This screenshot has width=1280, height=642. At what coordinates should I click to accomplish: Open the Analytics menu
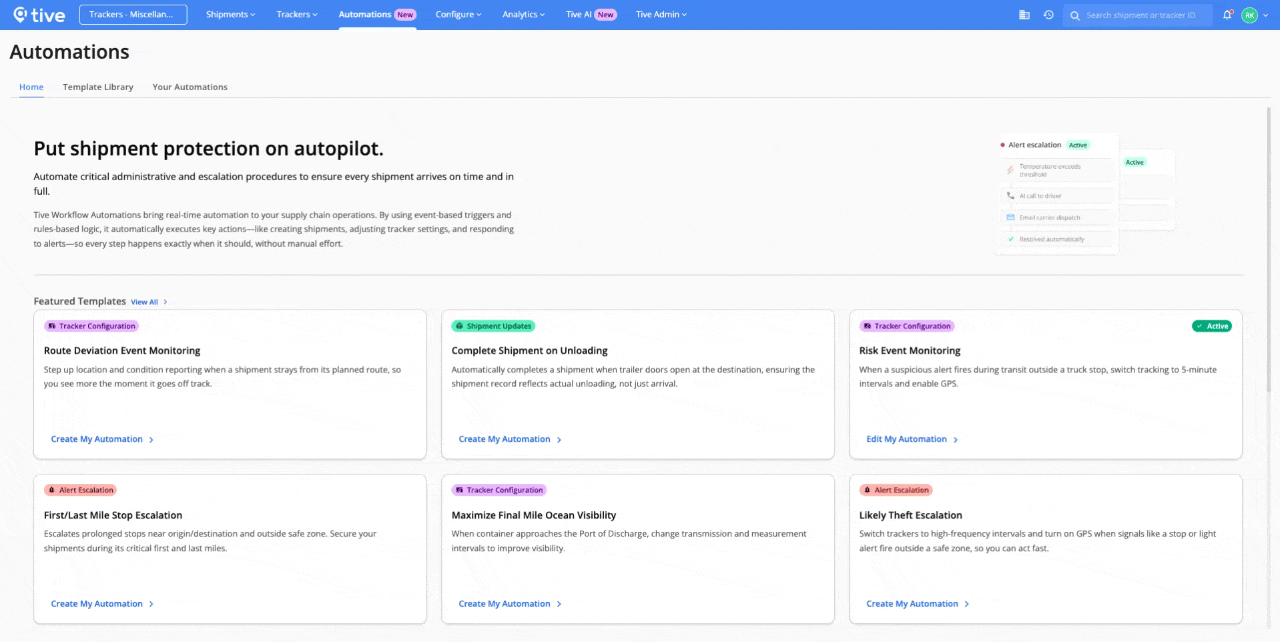coord(524,14)
